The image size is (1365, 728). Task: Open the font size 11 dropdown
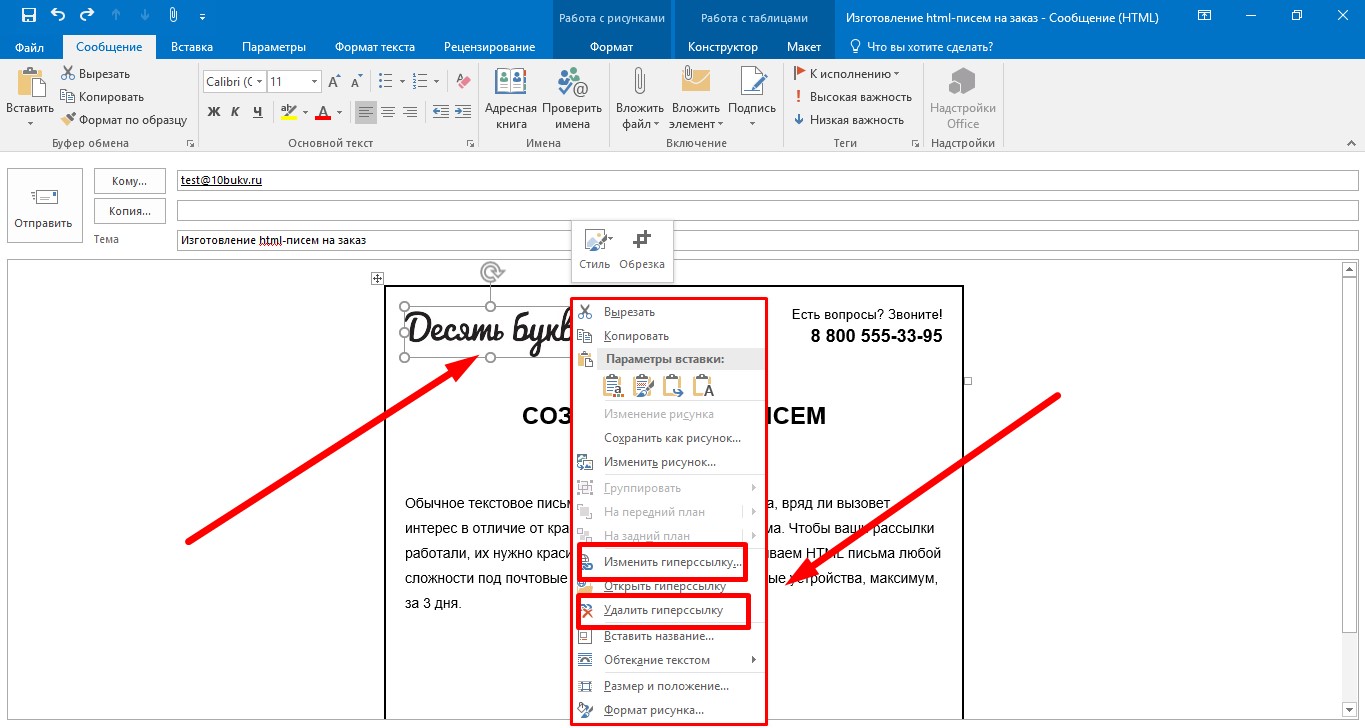(315, 82)
